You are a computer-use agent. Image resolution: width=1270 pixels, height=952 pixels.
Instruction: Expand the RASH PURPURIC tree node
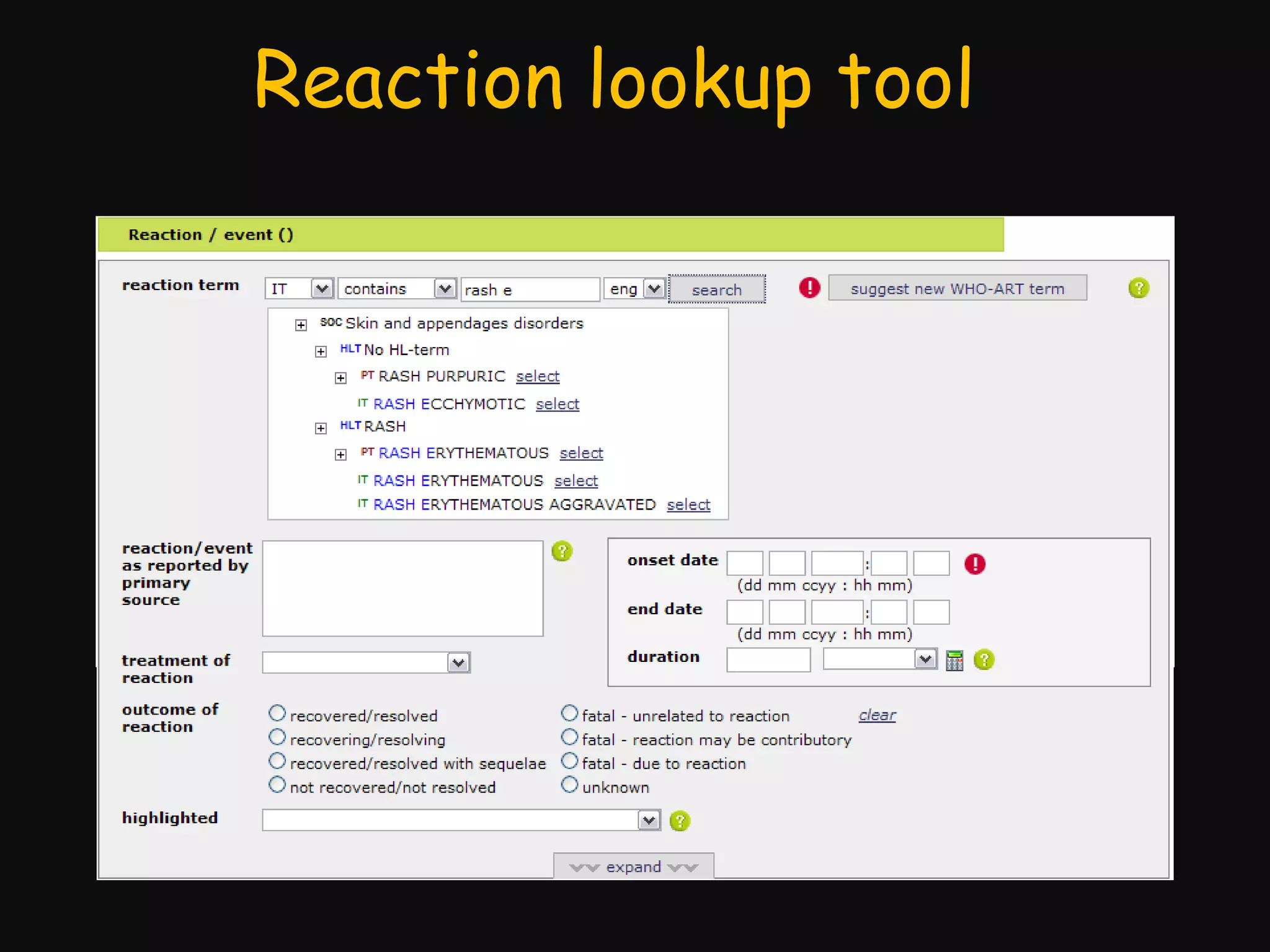(x=340, y=378)
